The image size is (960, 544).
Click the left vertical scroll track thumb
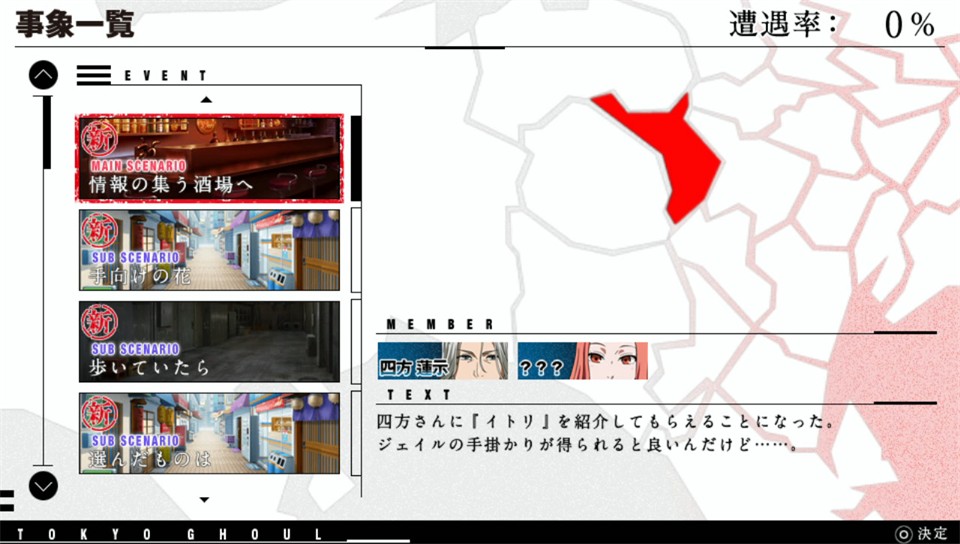click(47, 132)
